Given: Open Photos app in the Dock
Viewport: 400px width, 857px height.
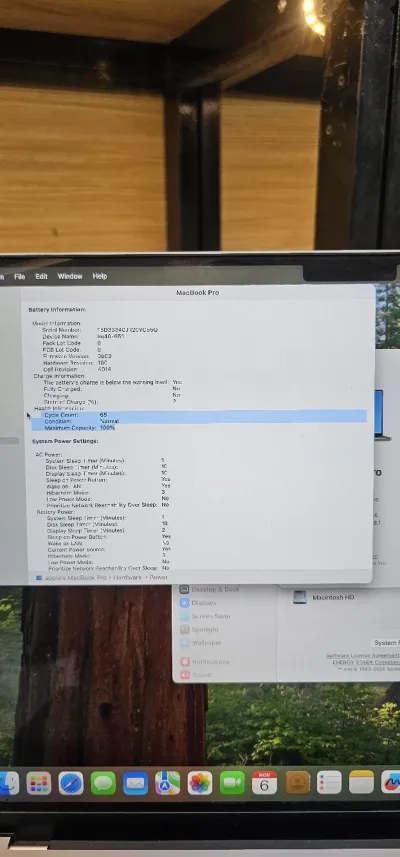Looking at the screenshot, I should pos(200,783).
